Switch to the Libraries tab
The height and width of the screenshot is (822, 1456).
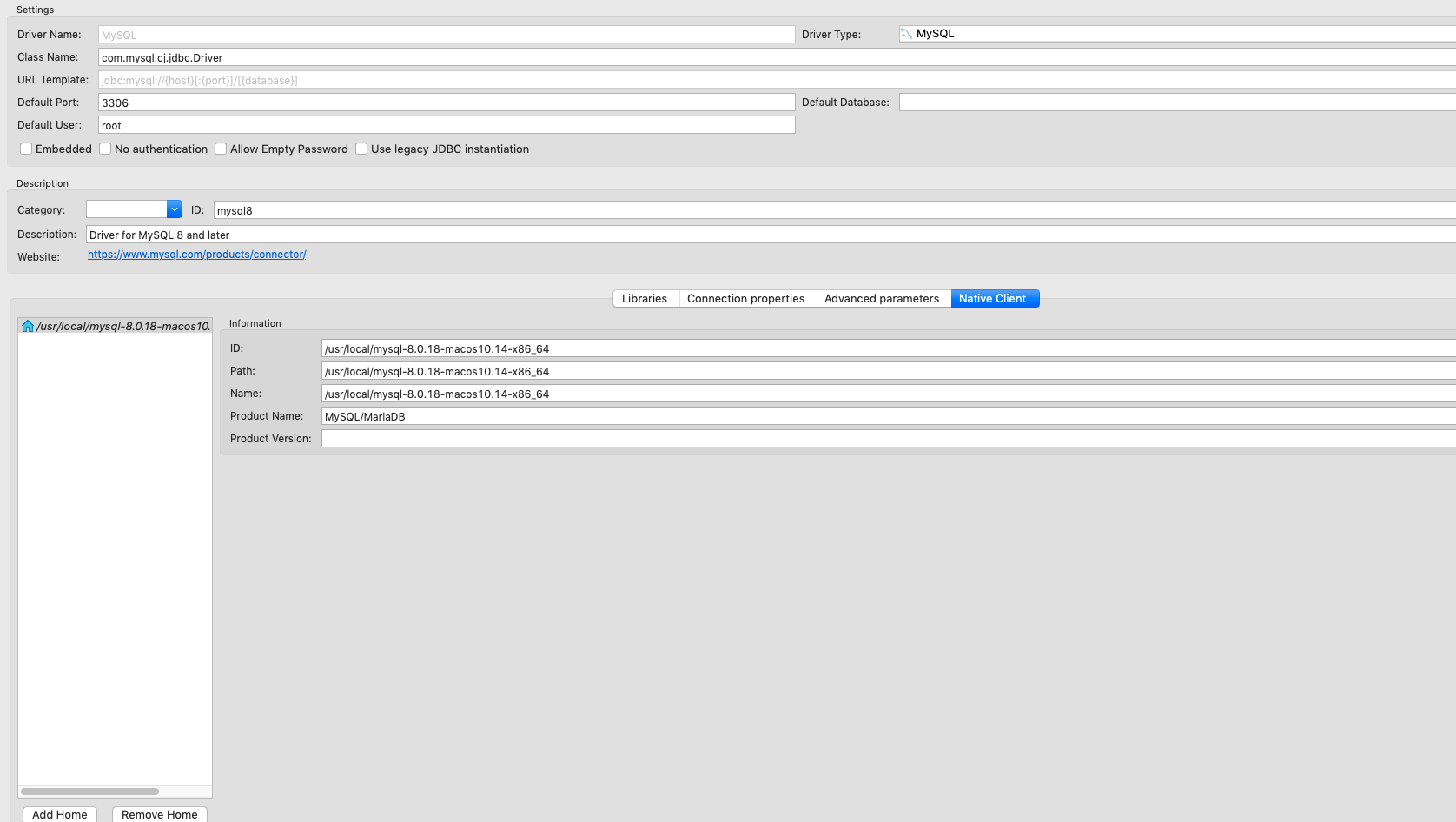[645, 299]
